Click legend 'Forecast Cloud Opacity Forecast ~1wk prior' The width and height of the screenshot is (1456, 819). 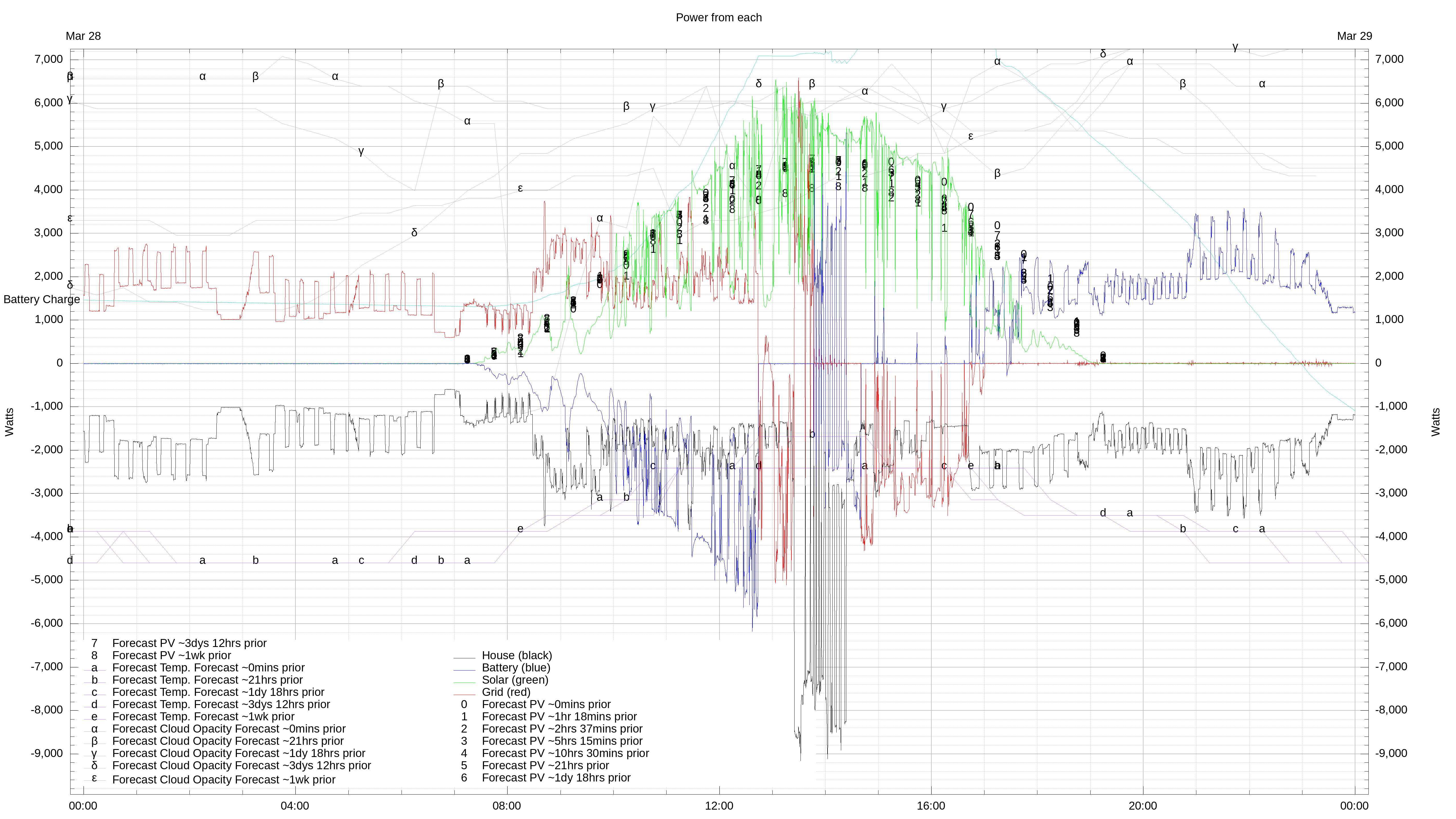pos(224,779)
